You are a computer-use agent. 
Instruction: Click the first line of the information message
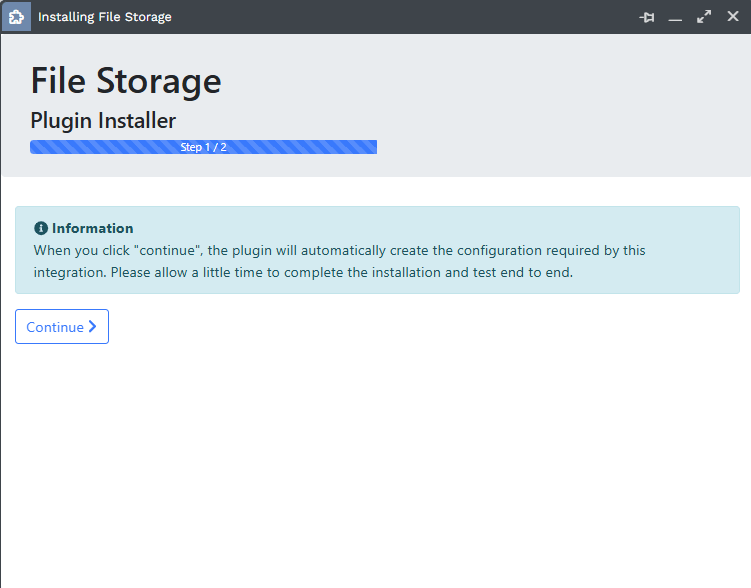pyautogui.click(x=340, y=250)
